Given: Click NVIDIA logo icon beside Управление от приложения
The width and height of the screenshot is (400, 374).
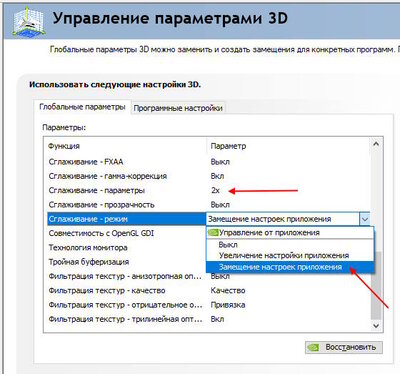Looking at the screenshot, I should point(213,233).
